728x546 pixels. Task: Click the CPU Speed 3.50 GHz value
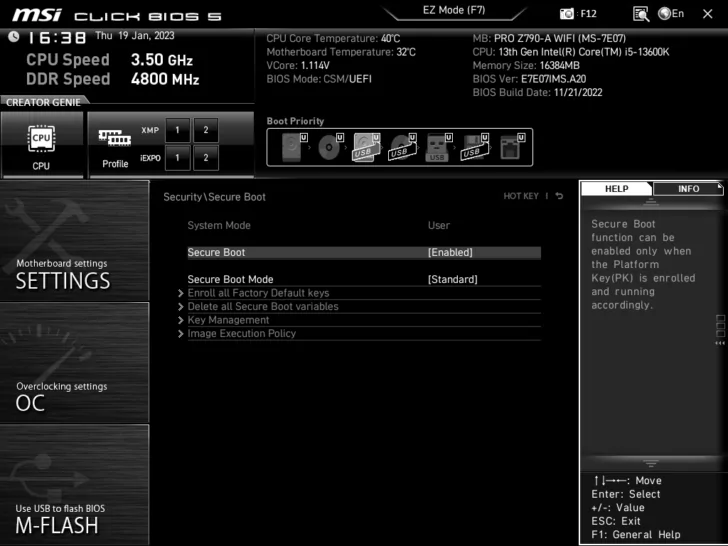coord(162,60)
